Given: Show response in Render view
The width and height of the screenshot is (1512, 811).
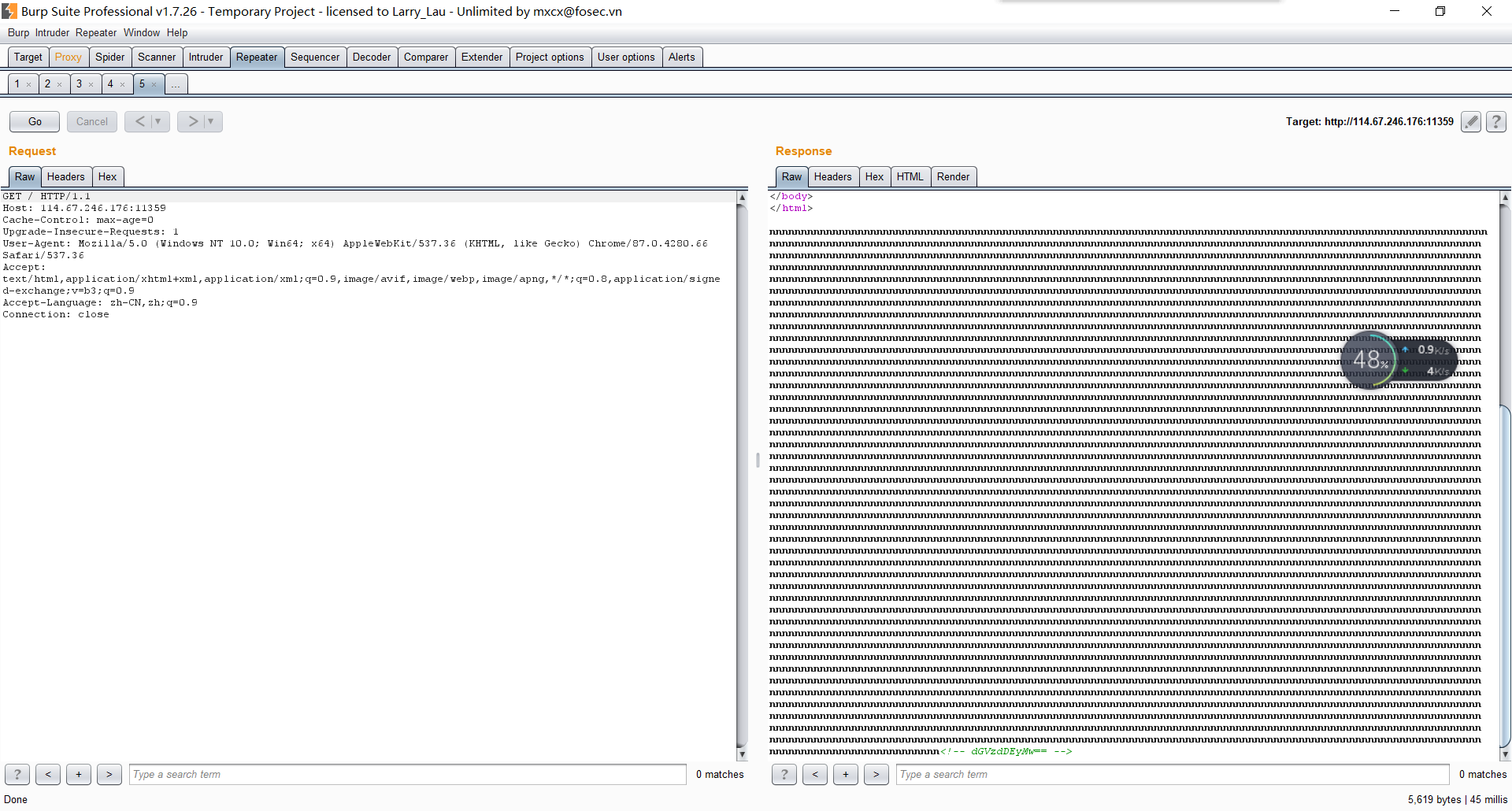Looking at the screenshot, I should (953, 176).
